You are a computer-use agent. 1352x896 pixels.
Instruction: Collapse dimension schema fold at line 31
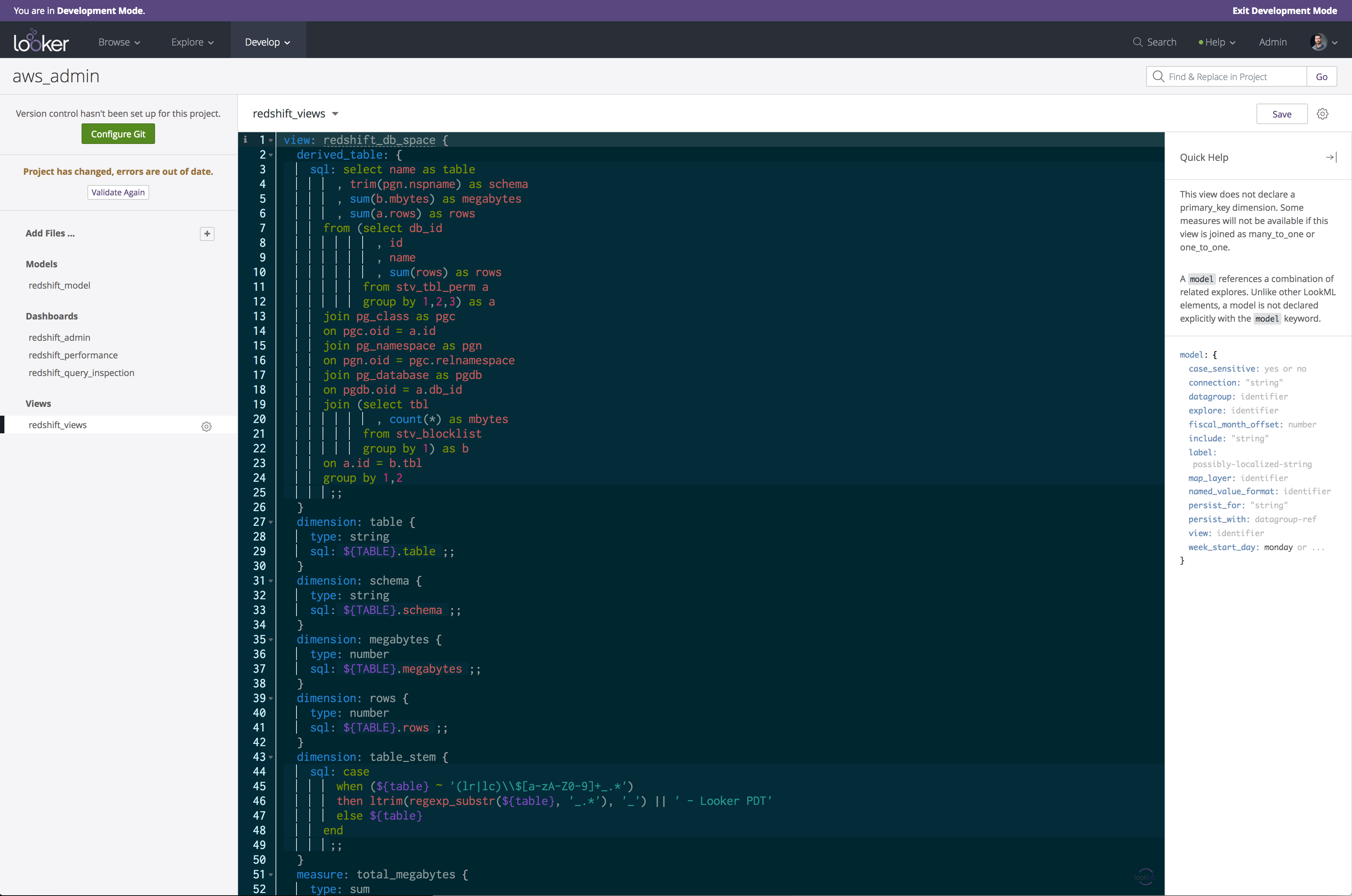coord(271,581)
